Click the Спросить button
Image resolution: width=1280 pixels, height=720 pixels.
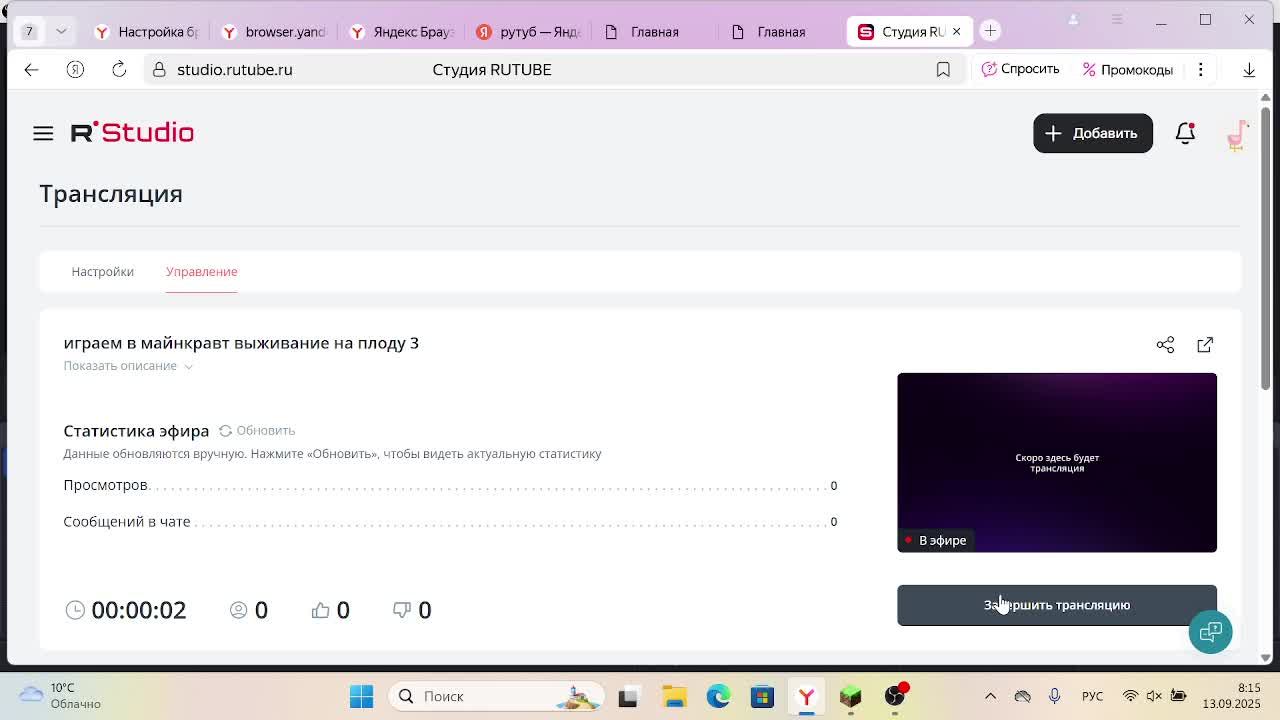pos(1020,69)
